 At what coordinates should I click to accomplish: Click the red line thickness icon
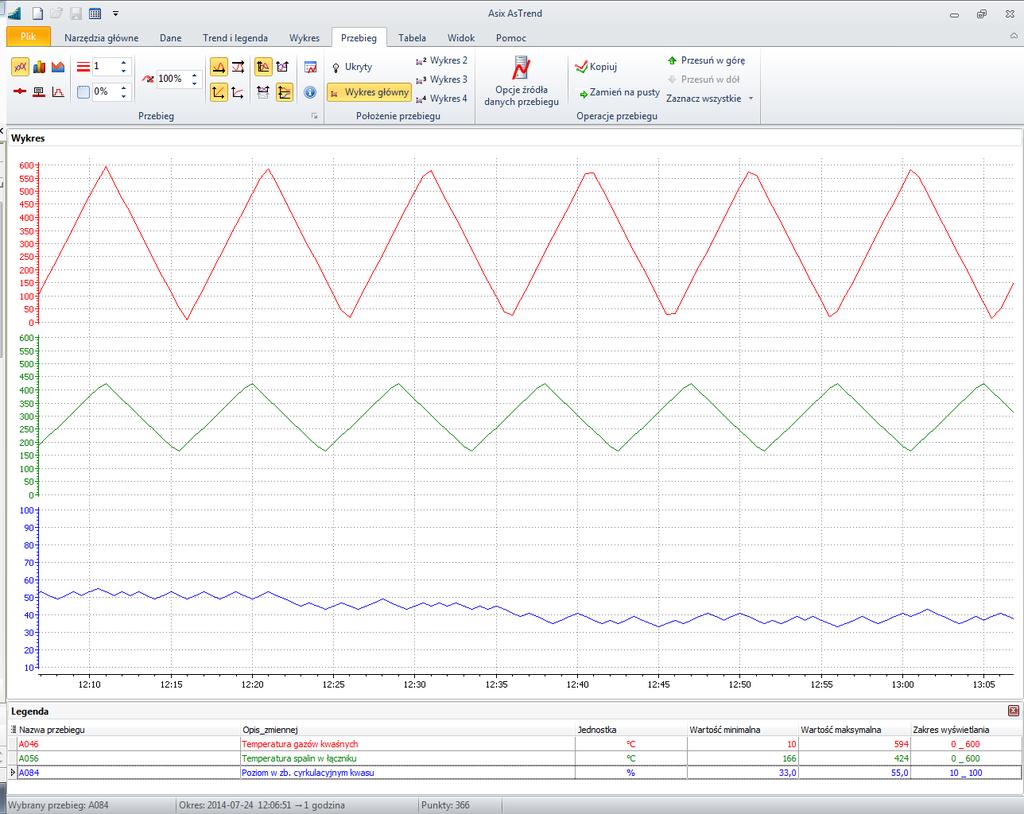coord(83,67)
